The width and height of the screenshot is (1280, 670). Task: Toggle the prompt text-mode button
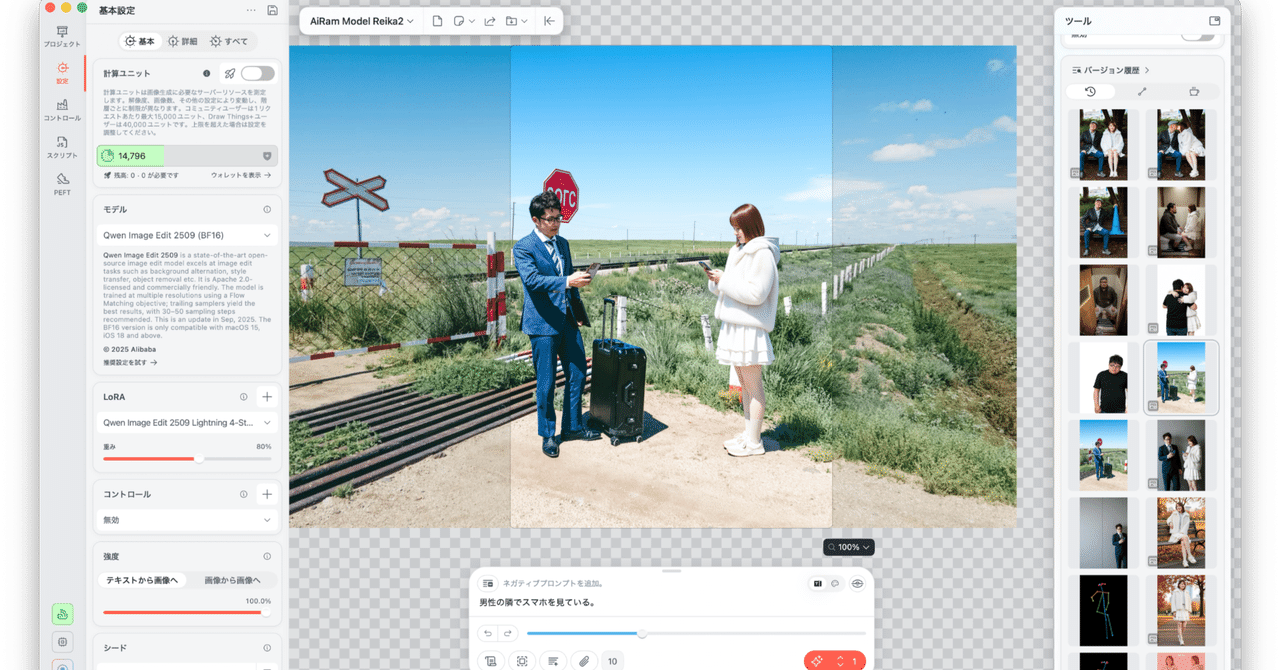[x=818, y=583]
